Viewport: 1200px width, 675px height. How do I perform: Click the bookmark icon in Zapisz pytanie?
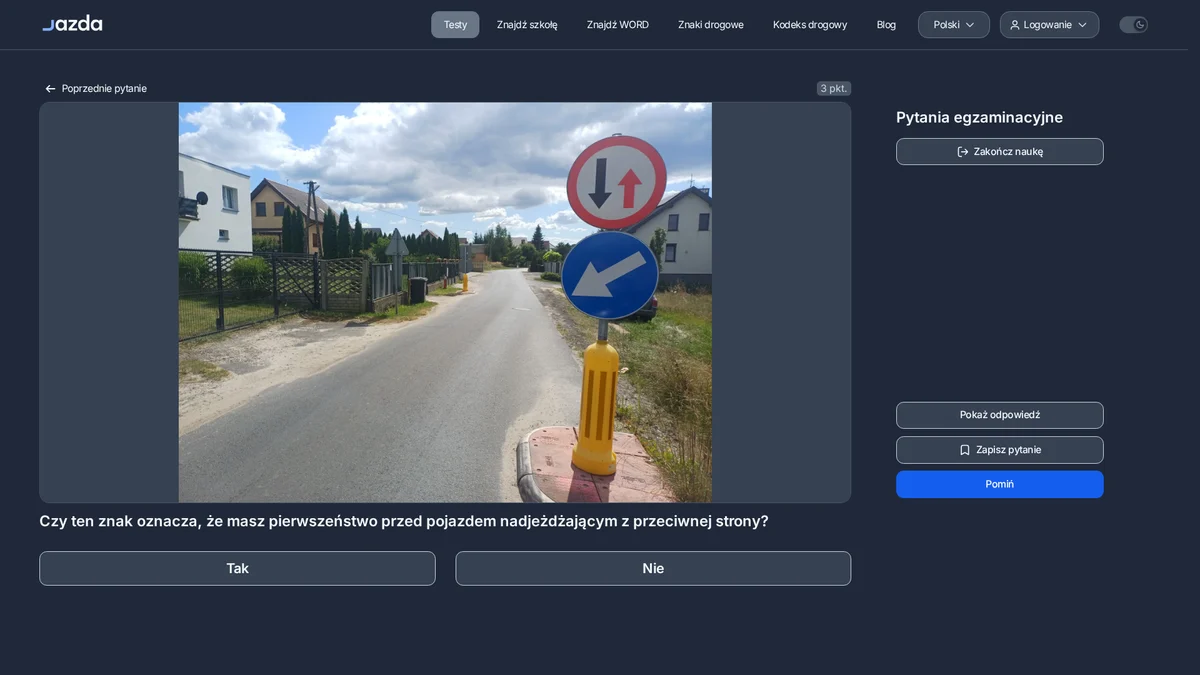click(x=965, y=450)
